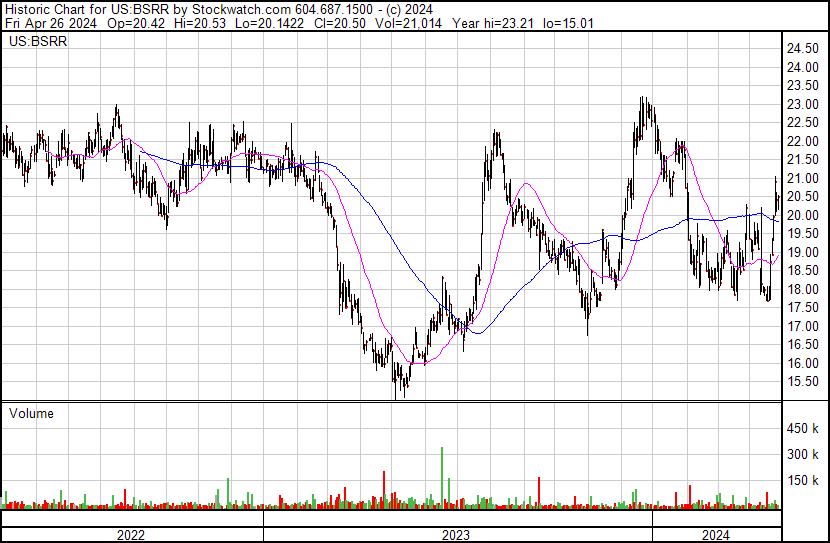Click the 19.50 price axis label
This screenshot has height=543, width=830.
(x=802, y=233)
